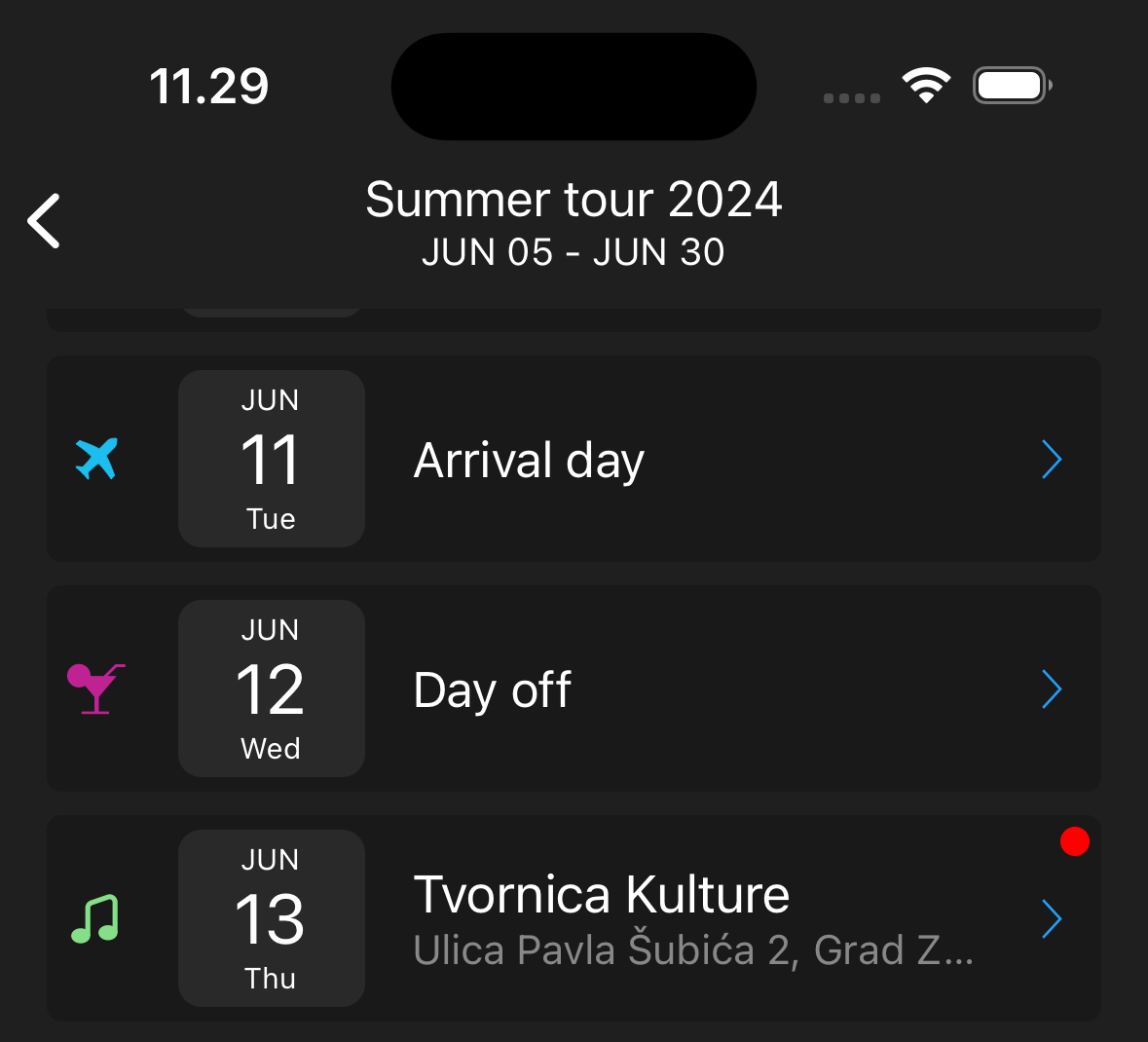Open the JUN 11 date badge
Screen dimensions: 1148x1042
pyautogui.click(x=271, y=459)
